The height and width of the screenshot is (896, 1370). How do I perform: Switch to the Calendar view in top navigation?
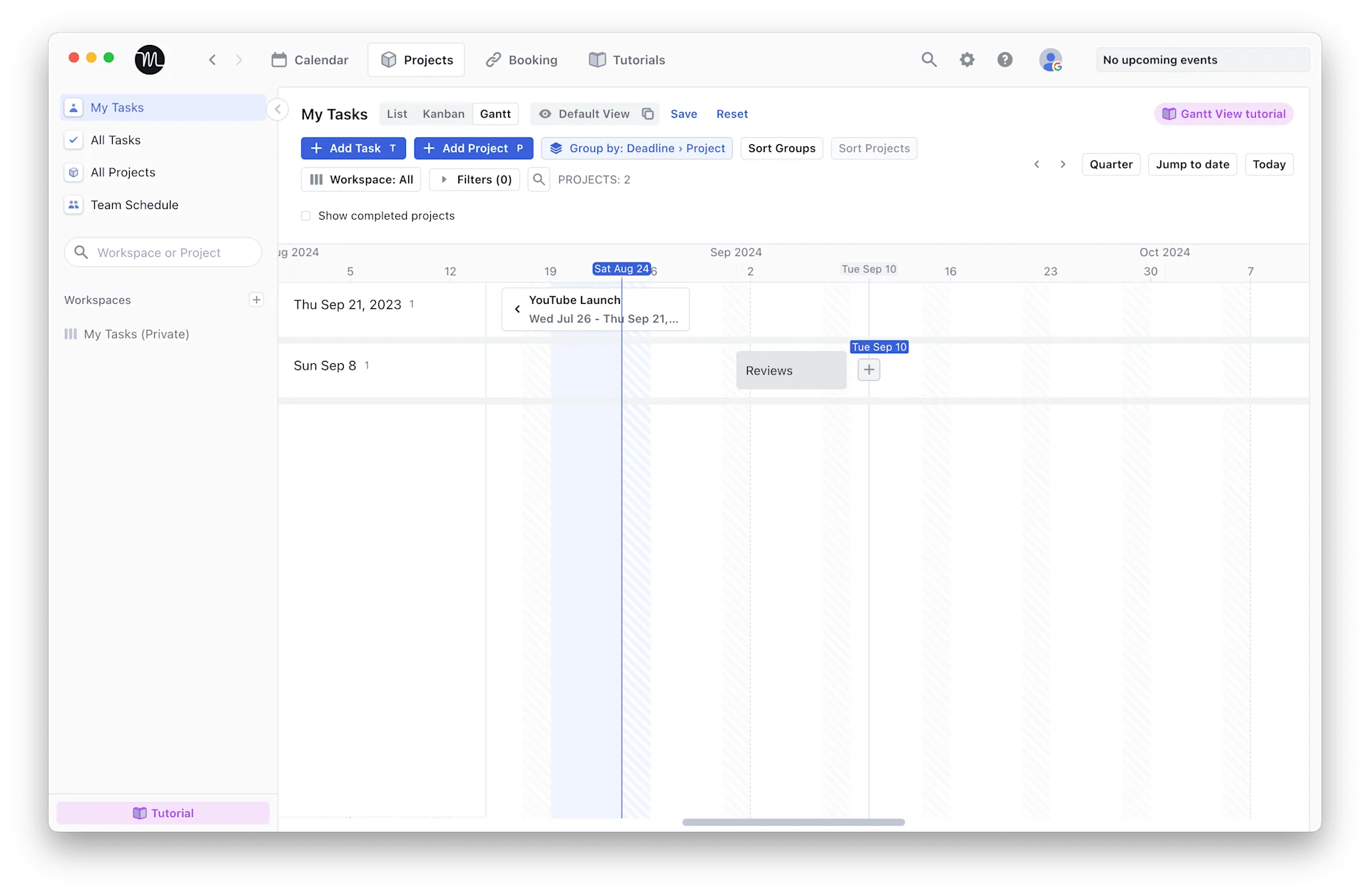click(310, 60)
